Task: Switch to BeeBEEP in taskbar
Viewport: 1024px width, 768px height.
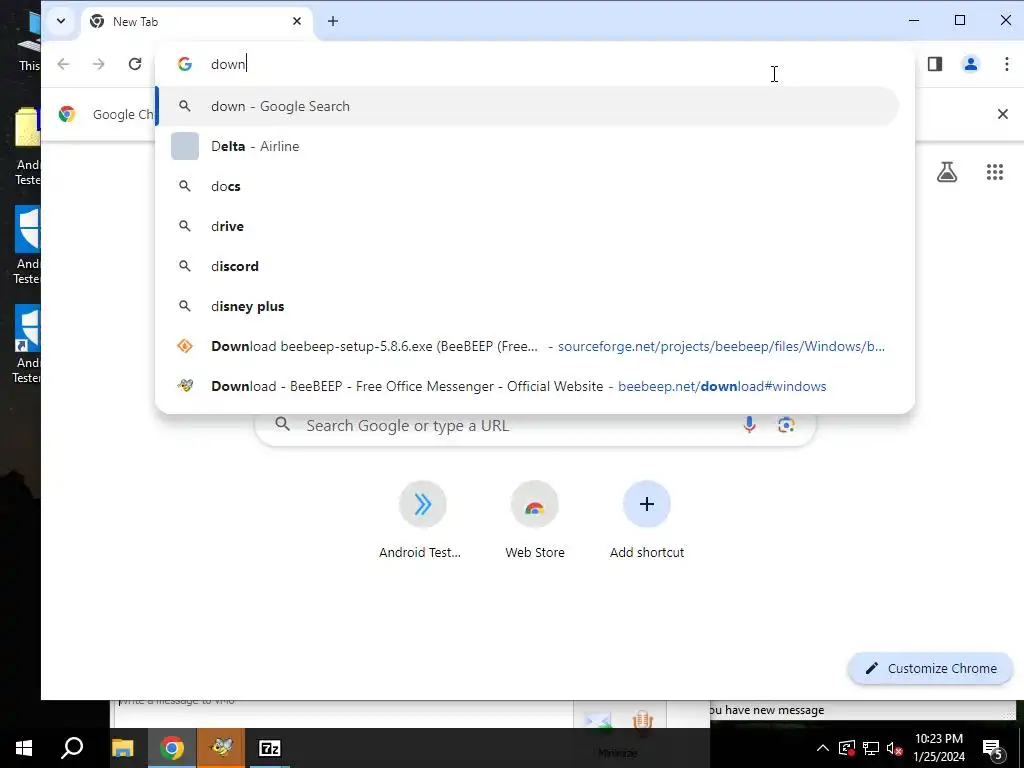Action: coord(221,748)
